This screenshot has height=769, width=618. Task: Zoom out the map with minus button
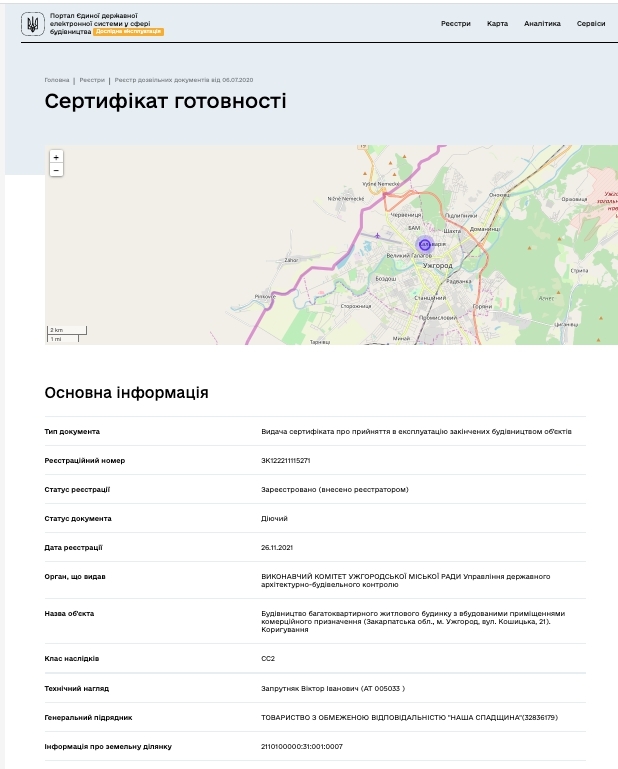[x=56, y=170]
